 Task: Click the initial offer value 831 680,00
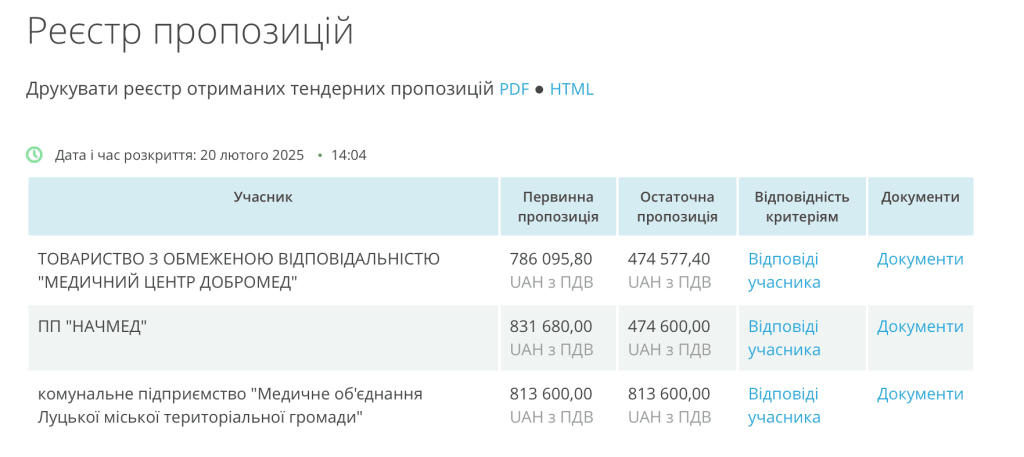point(551,327)
